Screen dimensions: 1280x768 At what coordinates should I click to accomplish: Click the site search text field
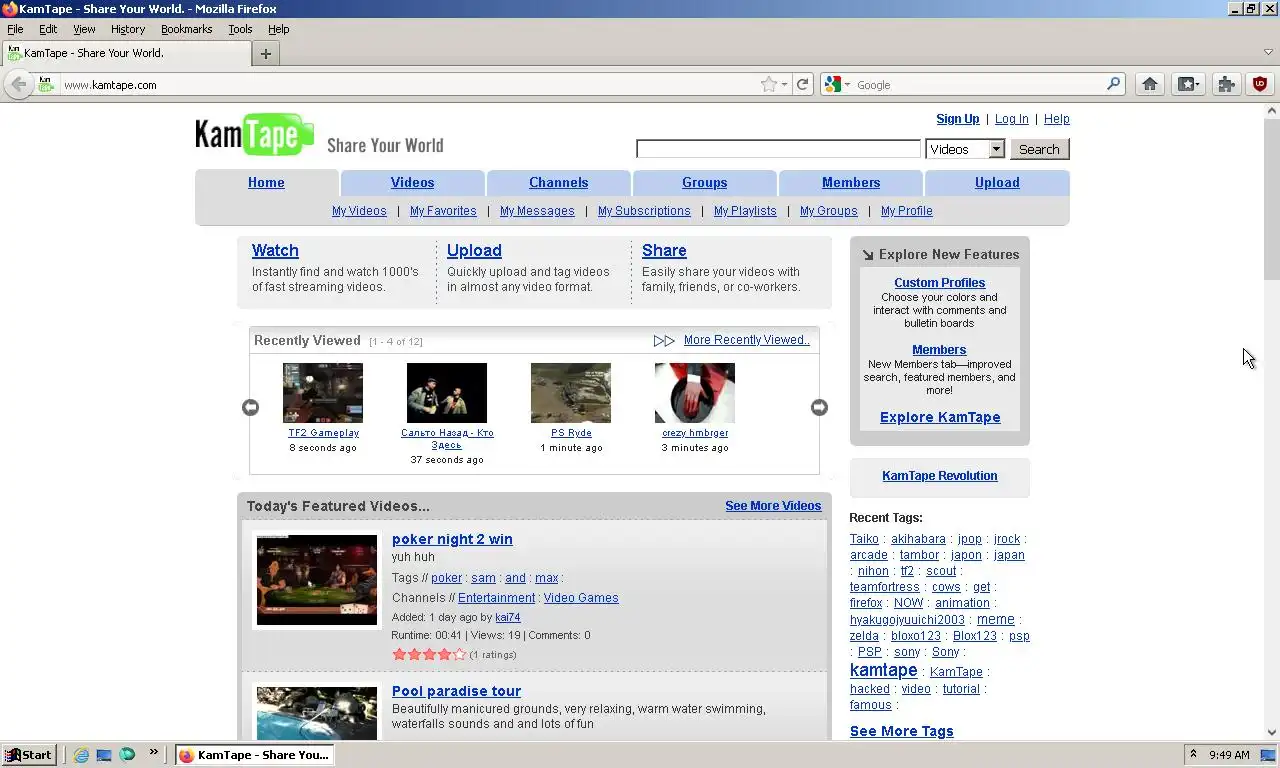click(778, 149)
